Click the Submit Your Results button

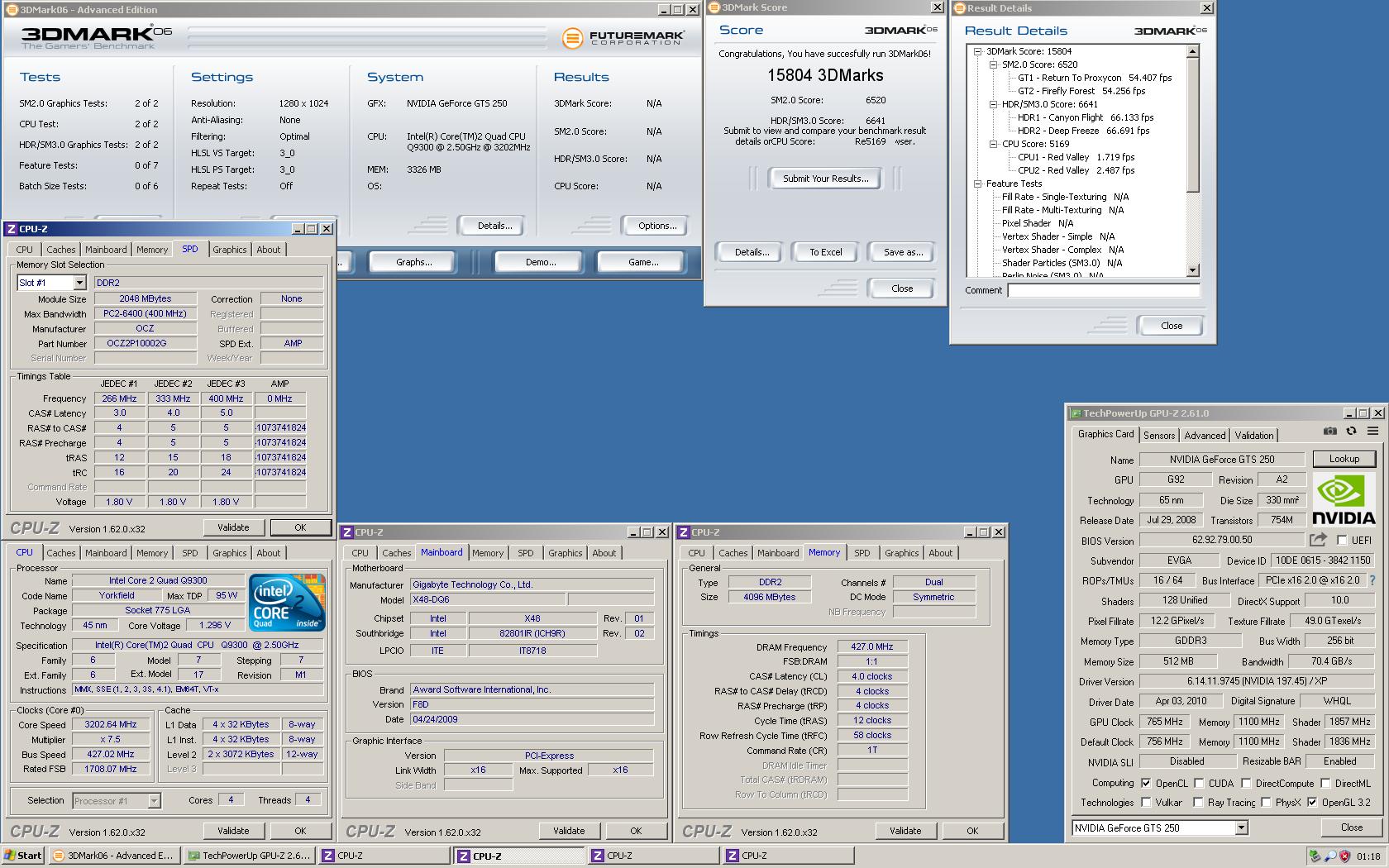(824, 178)
